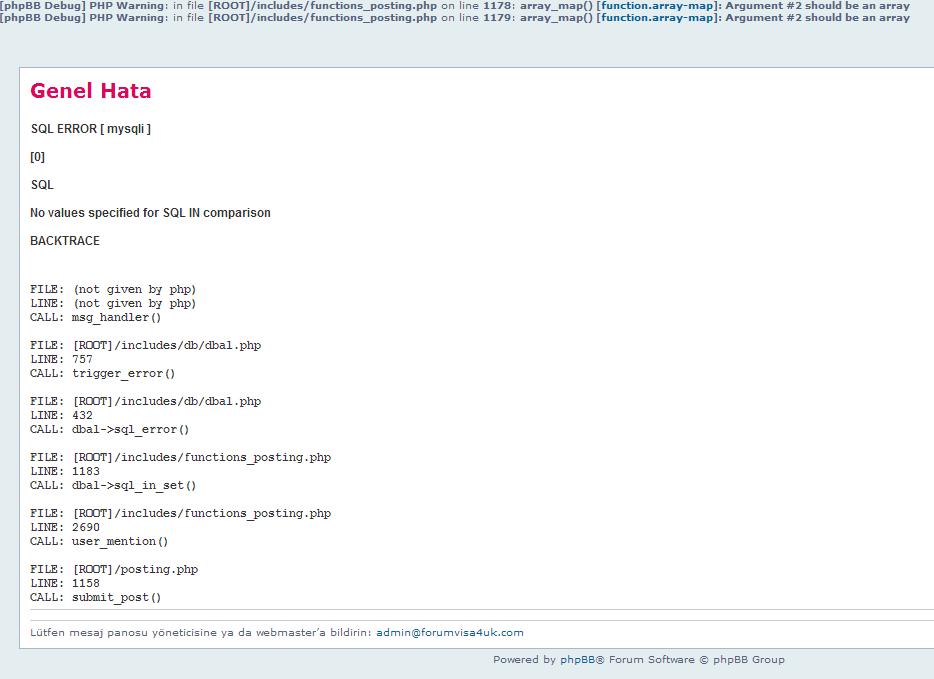Image resolution: width=934 pixels, height=679 pixels.
Task: Click the 'LINE: 1183' entry
Action: pyautogui.click(x=65, y=471)
